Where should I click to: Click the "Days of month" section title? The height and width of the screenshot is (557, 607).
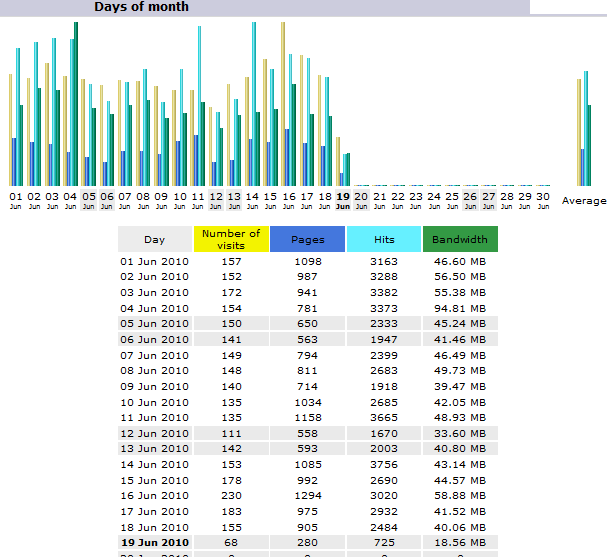point(141,7)
